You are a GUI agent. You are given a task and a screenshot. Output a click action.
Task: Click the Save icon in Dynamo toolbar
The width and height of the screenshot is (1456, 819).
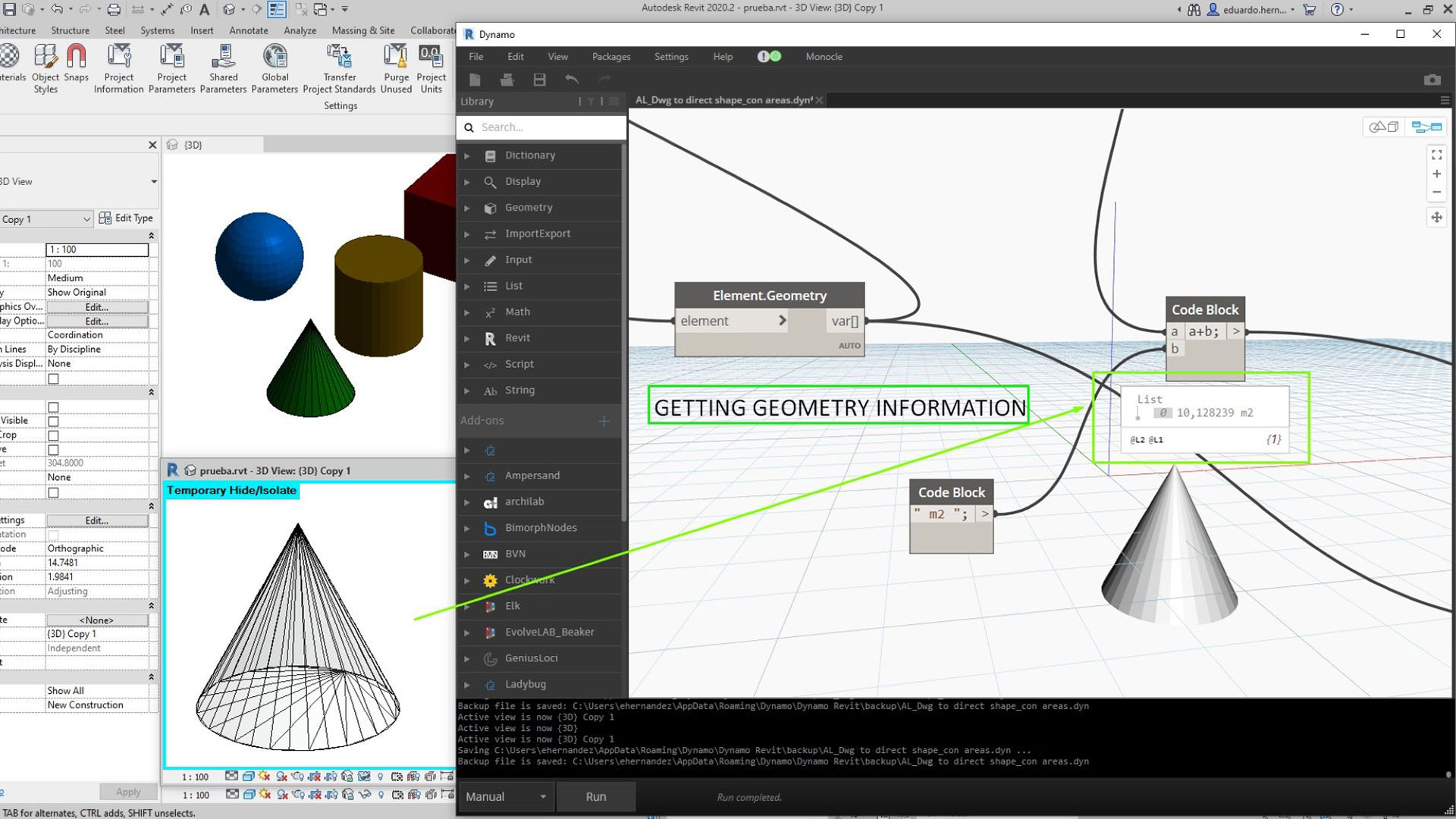(539, 80)
